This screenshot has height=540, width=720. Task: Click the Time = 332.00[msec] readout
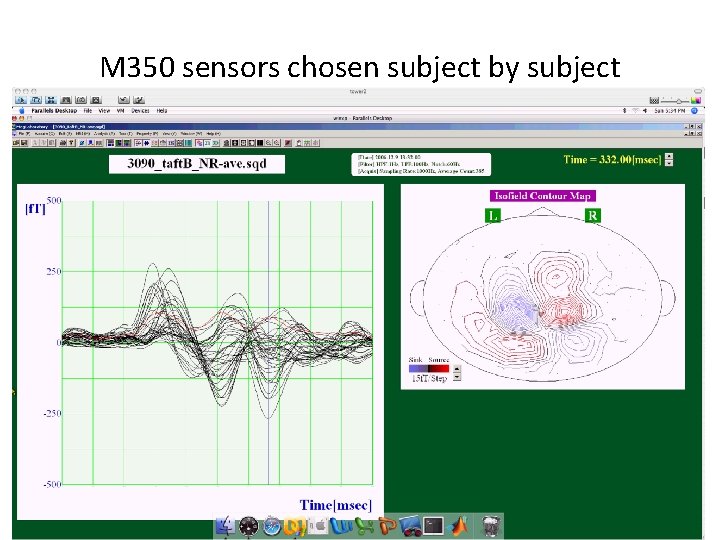[613, 160]
